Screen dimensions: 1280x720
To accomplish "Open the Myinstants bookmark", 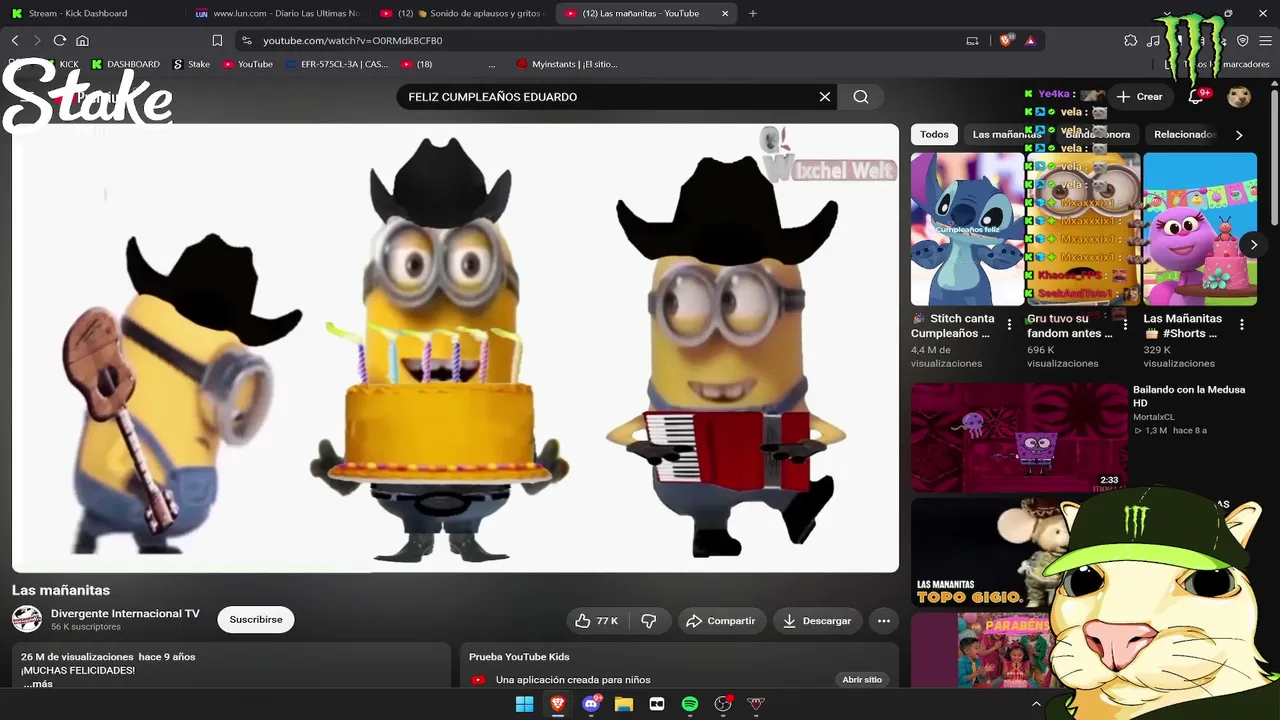I will coord(567,64).
